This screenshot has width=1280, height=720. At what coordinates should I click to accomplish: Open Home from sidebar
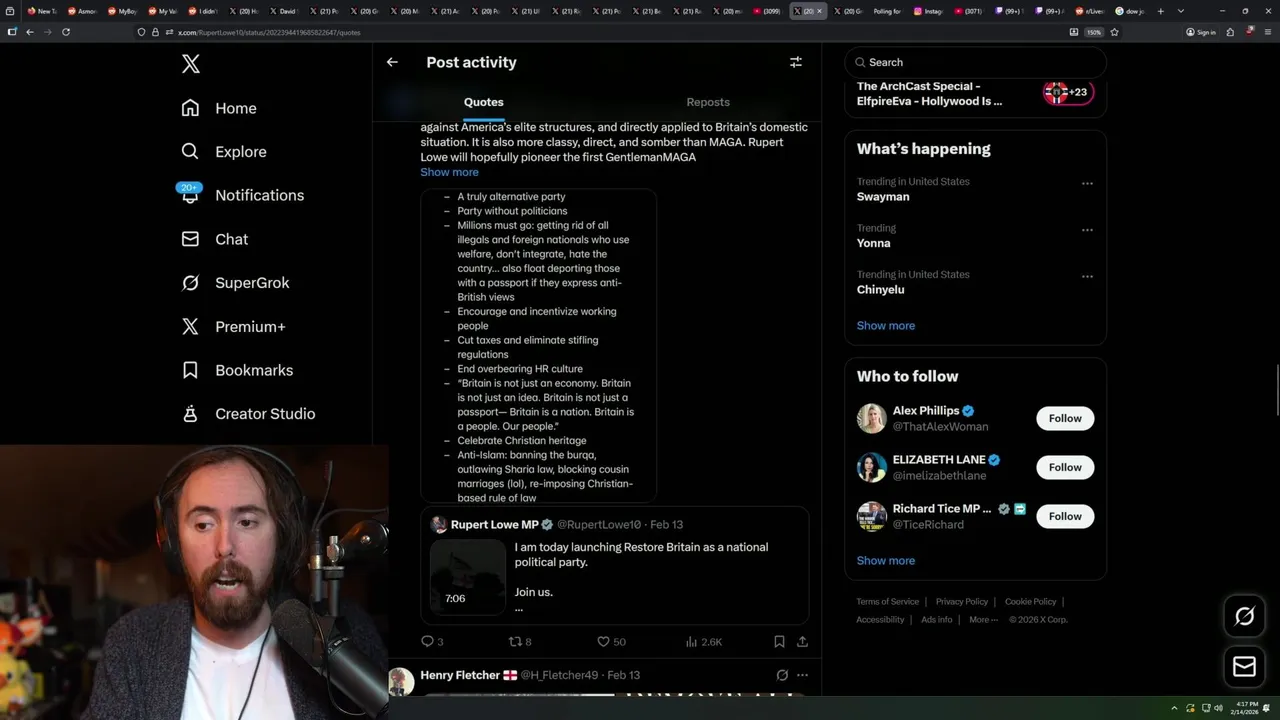219,108
